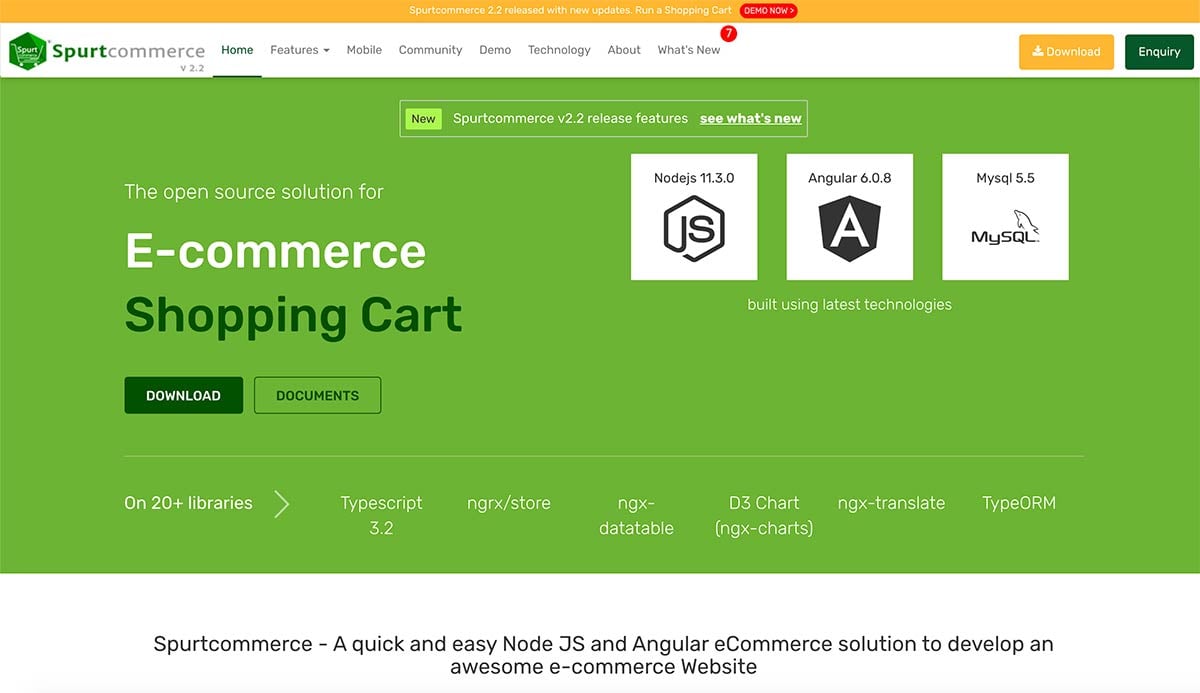
Task: Click the Spurtcommerce logo icon
Action: (x=28, y=51)
